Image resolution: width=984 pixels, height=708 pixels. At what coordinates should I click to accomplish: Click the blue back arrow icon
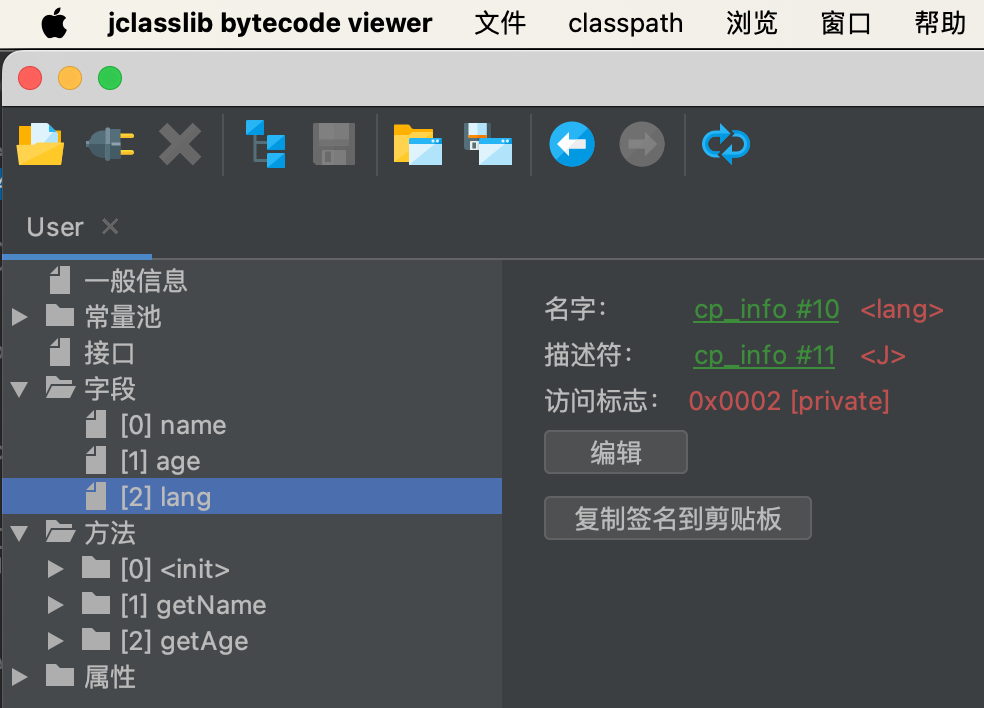click(572, 144)
